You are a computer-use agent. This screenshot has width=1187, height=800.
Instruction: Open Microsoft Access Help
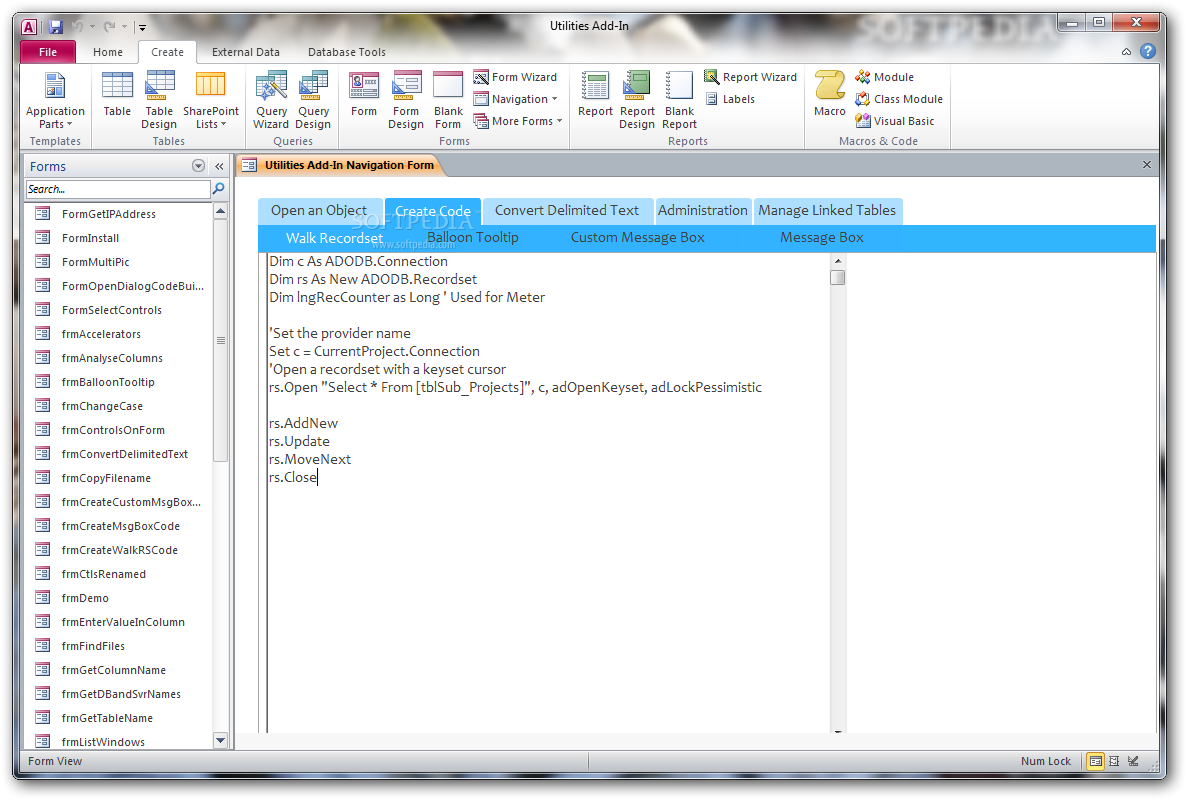1148,51
